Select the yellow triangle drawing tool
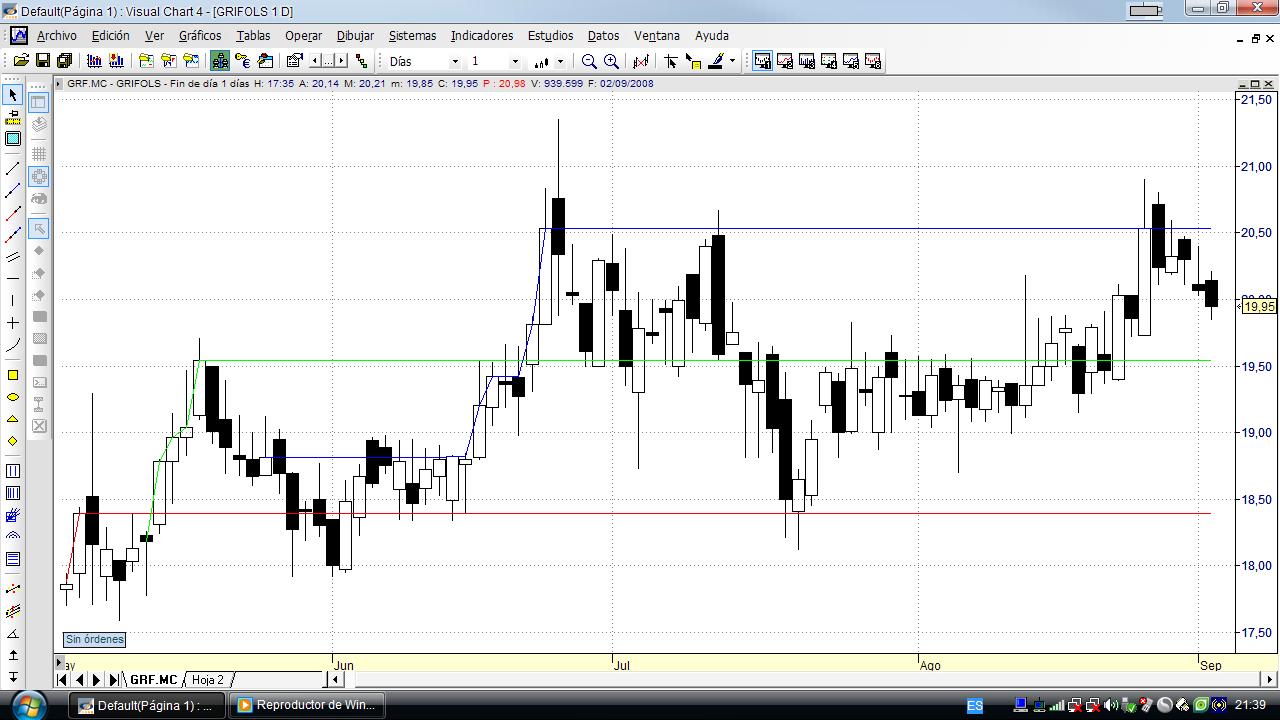Screen dimensions: 1280x720 (13, 419)
